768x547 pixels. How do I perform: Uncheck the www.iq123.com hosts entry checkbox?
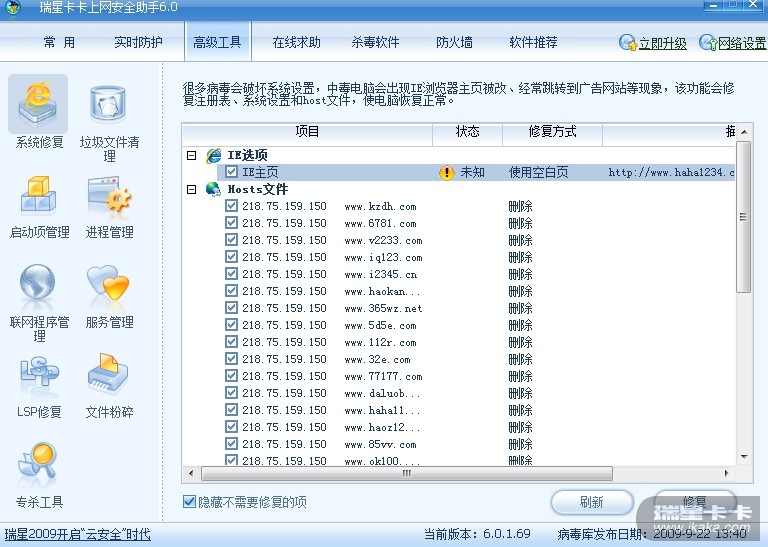tap(231, 257)
